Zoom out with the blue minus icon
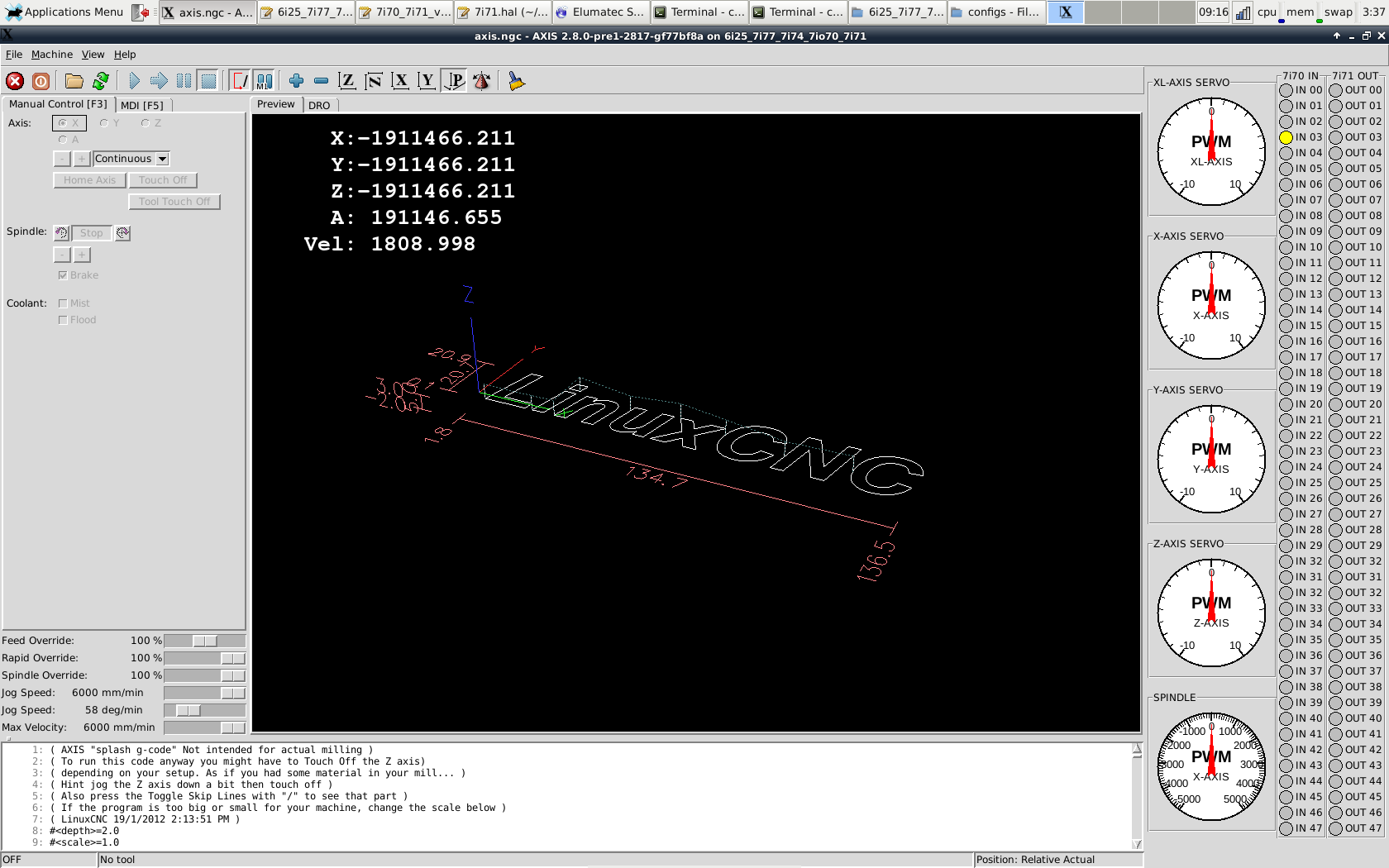This screenshot has height=868, width=1389. pyautogui.click(x=321, y=81)
